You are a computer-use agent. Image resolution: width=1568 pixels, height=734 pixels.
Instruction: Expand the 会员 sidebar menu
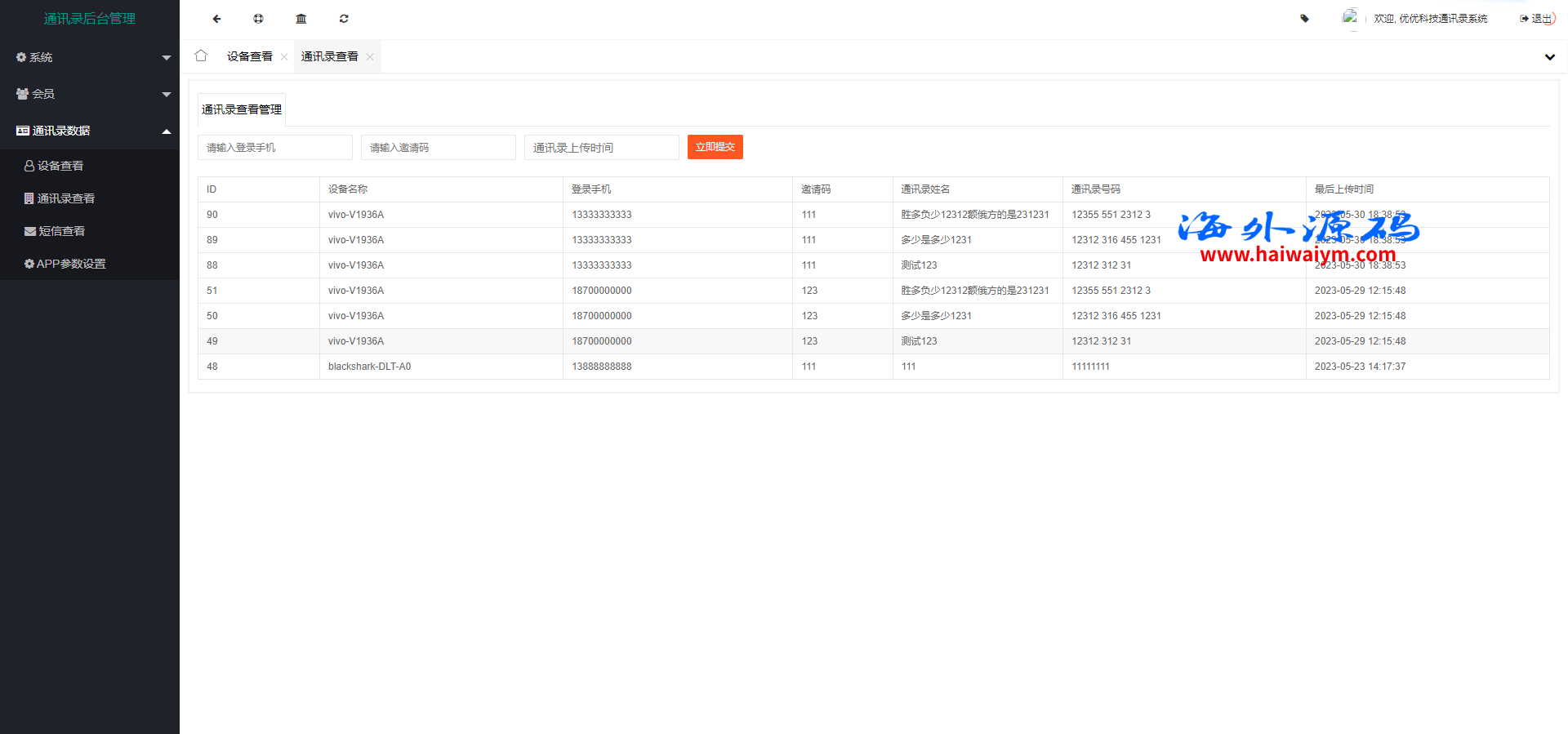pos(90,94)
